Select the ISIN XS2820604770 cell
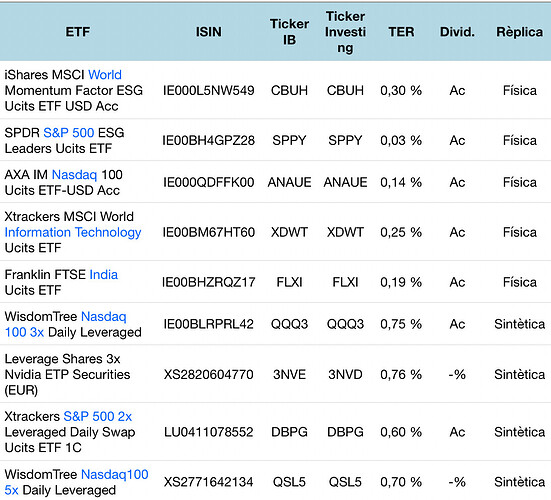 [x=208, y=375]
